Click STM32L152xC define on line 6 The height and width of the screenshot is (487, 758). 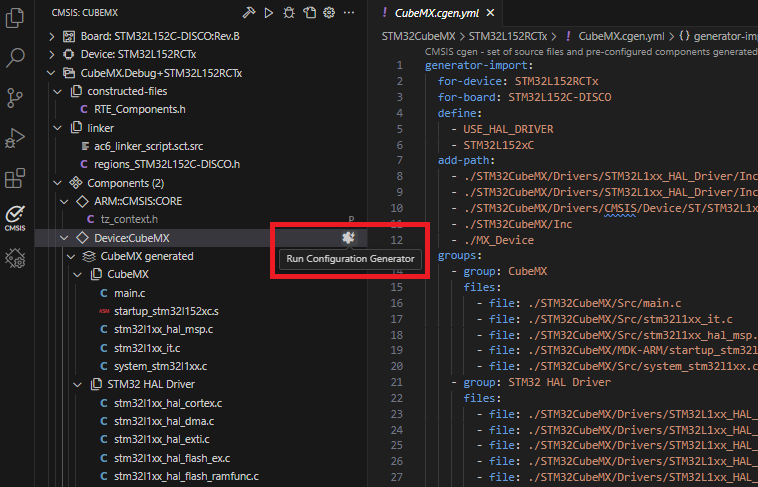(498, 145)
